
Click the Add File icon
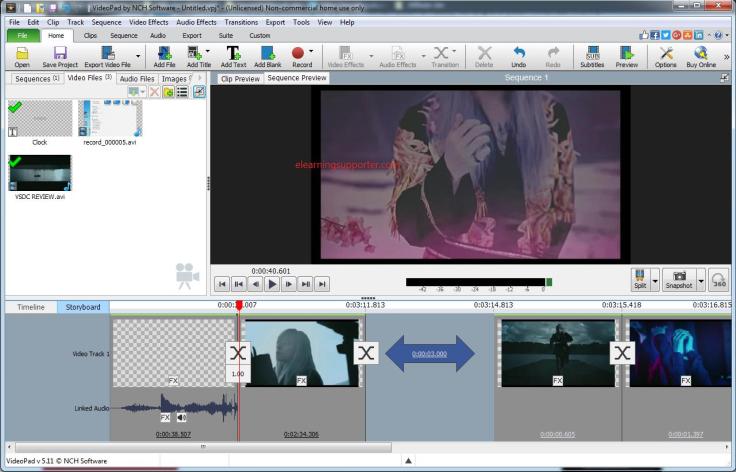click(164, 57)
